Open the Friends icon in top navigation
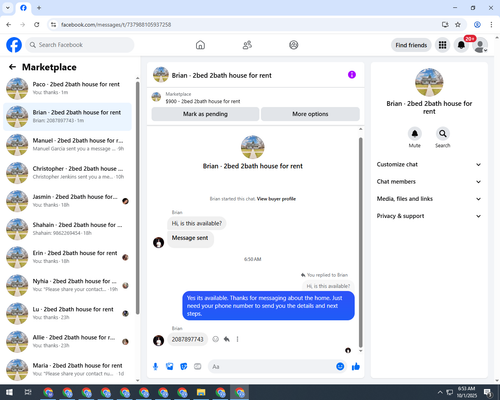500x400 pixels. 247,45
